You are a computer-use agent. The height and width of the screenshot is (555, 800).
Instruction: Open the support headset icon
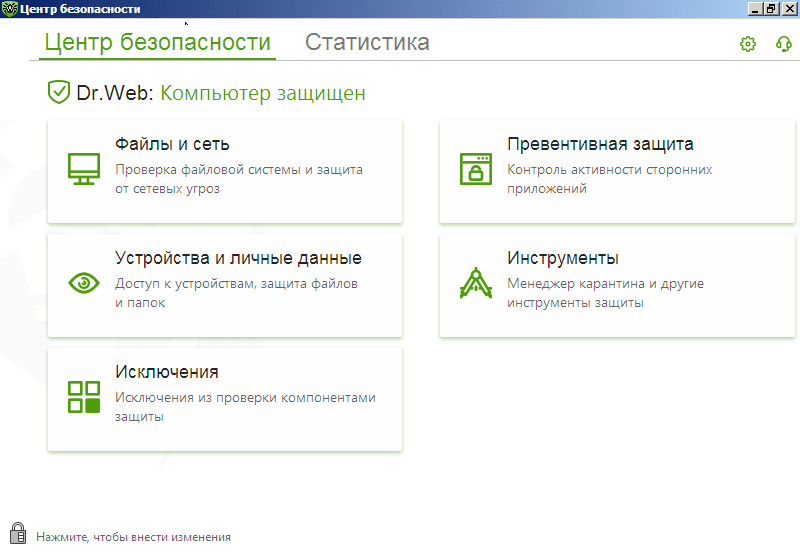coord(784,44)
